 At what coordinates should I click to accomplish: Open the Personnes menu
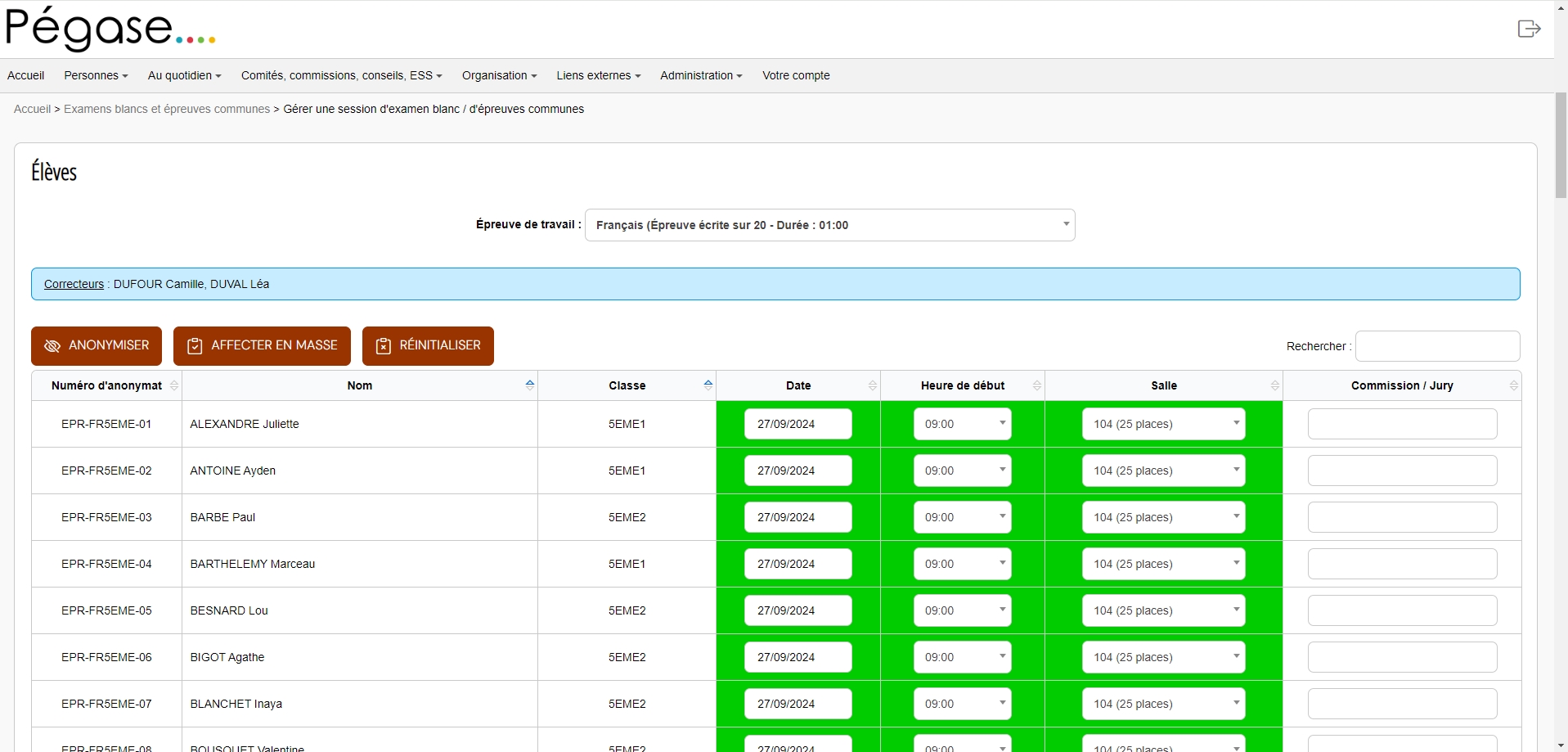[x=96, y=75]
